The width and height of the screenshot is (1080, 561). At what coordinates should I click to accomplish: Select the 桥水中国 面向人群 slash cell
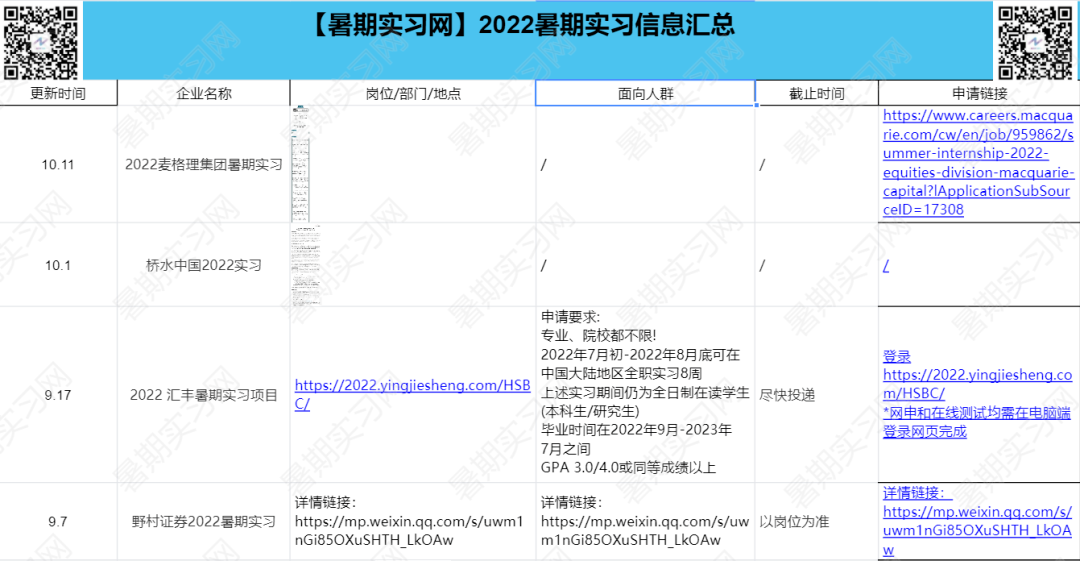pyautogui.click(x=645, y=265)
